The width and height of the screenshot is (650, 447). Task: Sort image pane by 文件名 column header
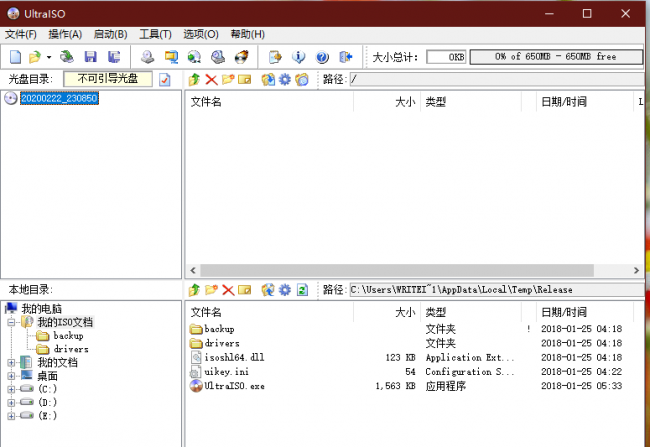[269, 102]
